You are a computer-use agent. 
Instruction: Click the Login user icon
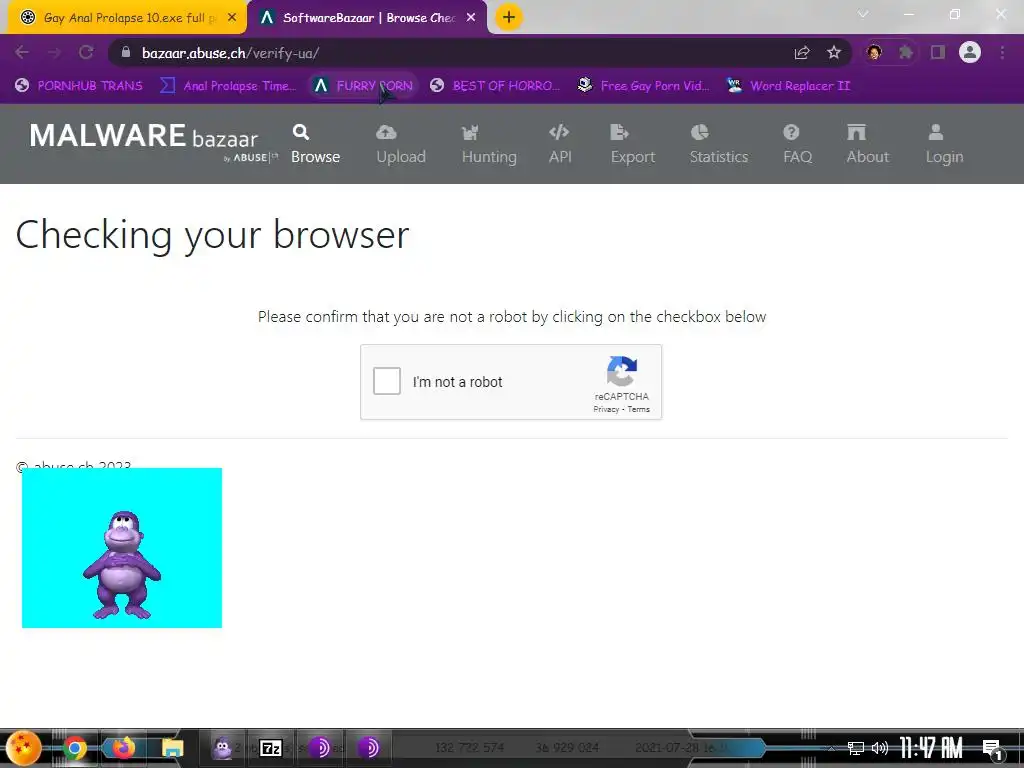(x=936, y=133)
